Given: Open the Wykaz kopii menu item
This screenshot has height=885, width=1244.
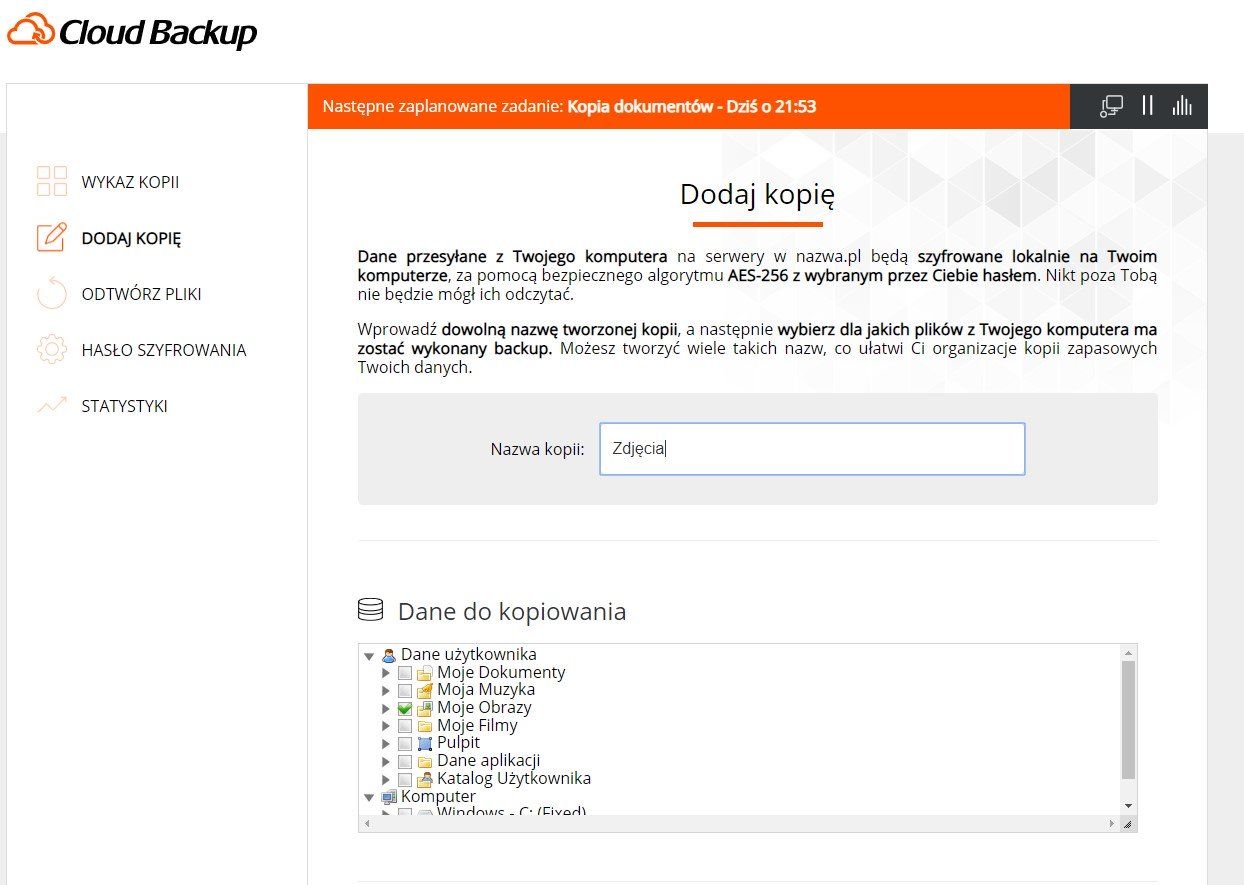Looking at the screenshot, I should pyautogui.click(x=130, y=182).
